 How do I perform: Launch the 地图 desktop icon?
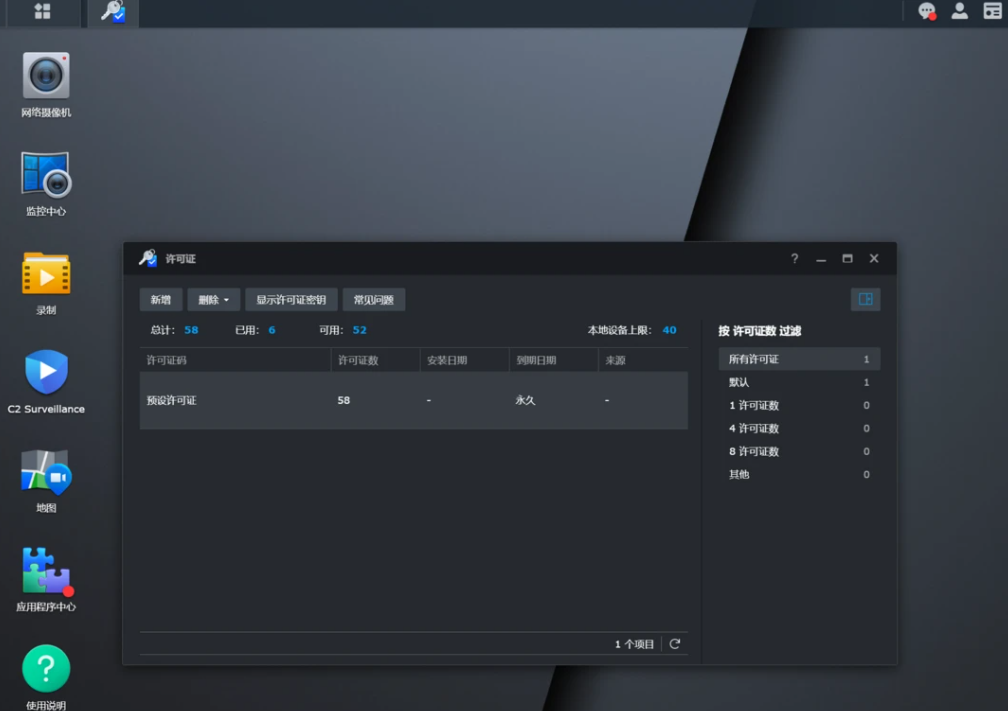(46, 481)
